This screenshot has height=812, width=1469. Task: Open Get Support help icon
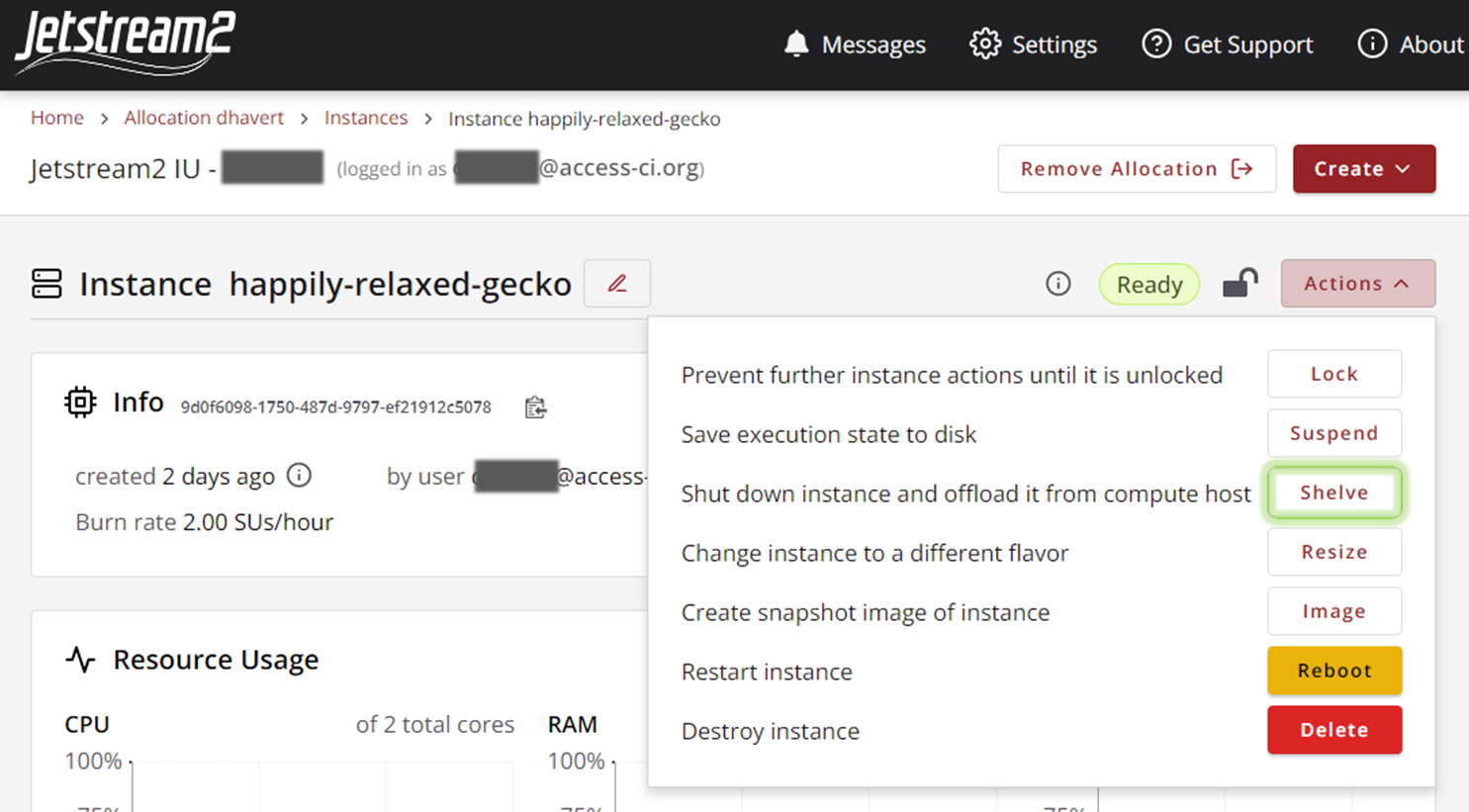coord(1154,44)
